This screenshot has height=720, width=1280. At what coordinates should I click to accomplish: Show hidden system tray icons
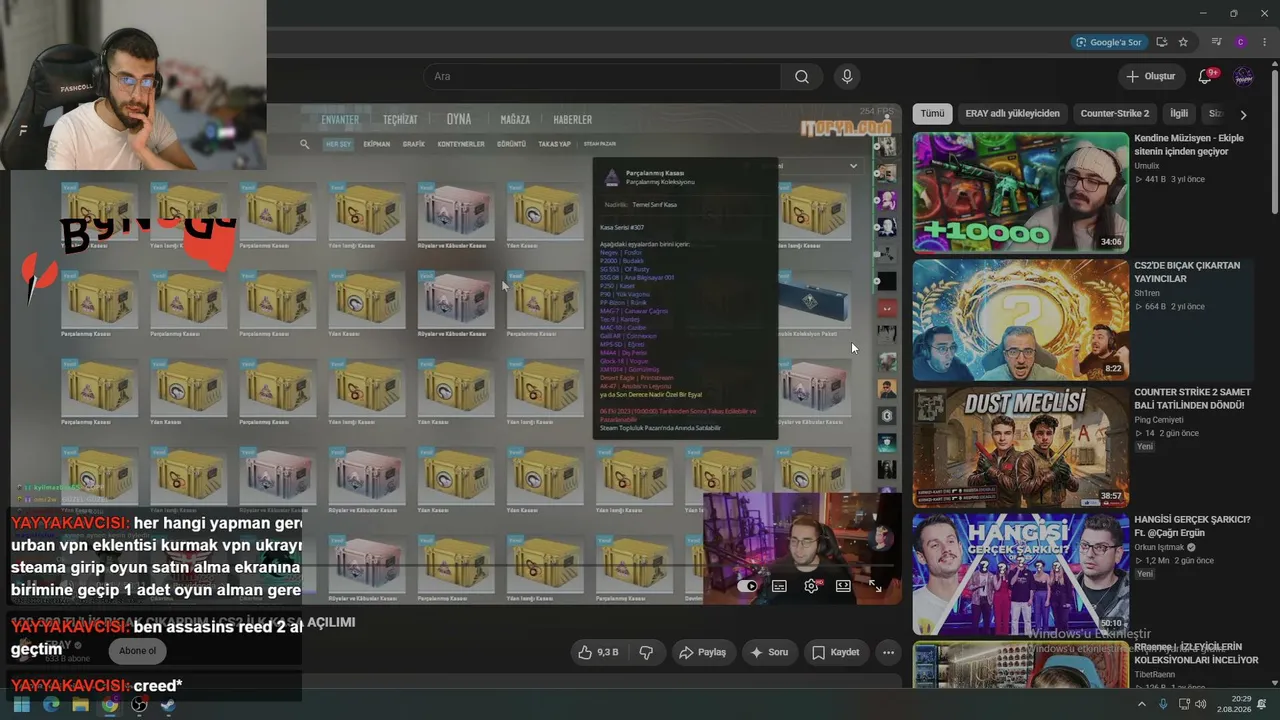pyautogui.click(x=1142, y=704)
